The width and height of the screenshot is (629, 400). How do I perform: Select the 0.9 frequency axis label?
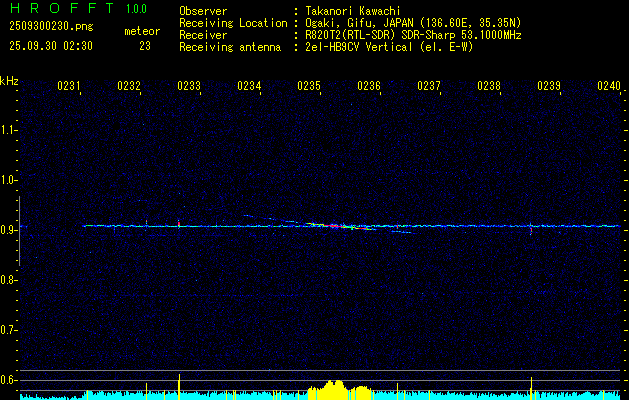(9, 230)
